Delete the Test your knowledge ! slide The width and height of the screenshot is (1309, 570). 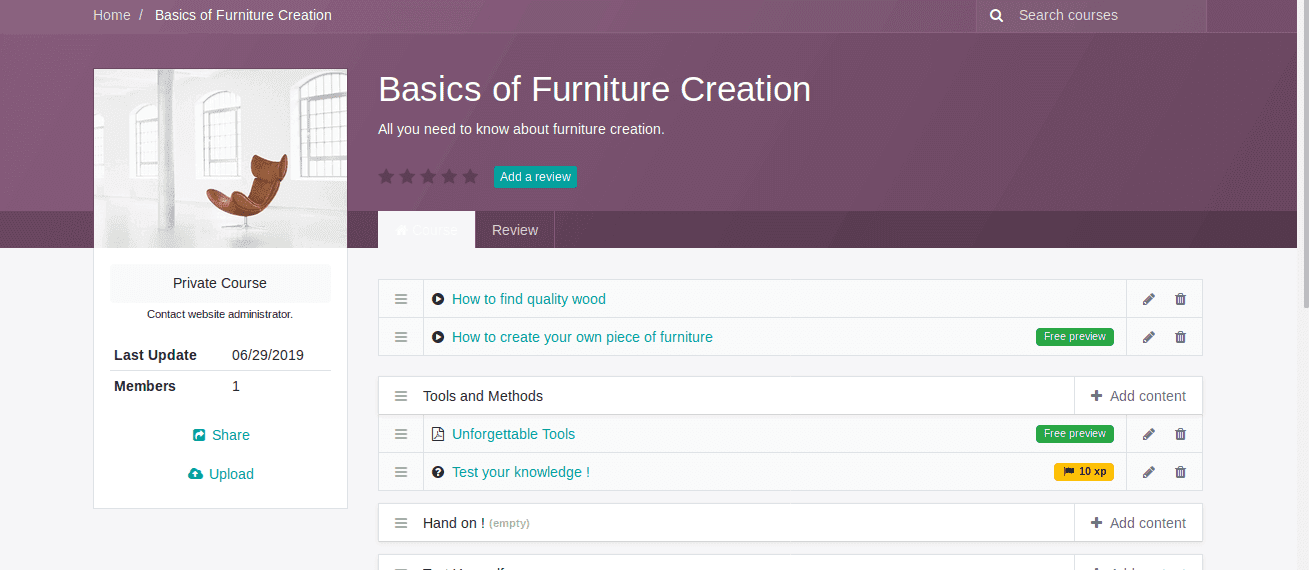(1180, 472)
